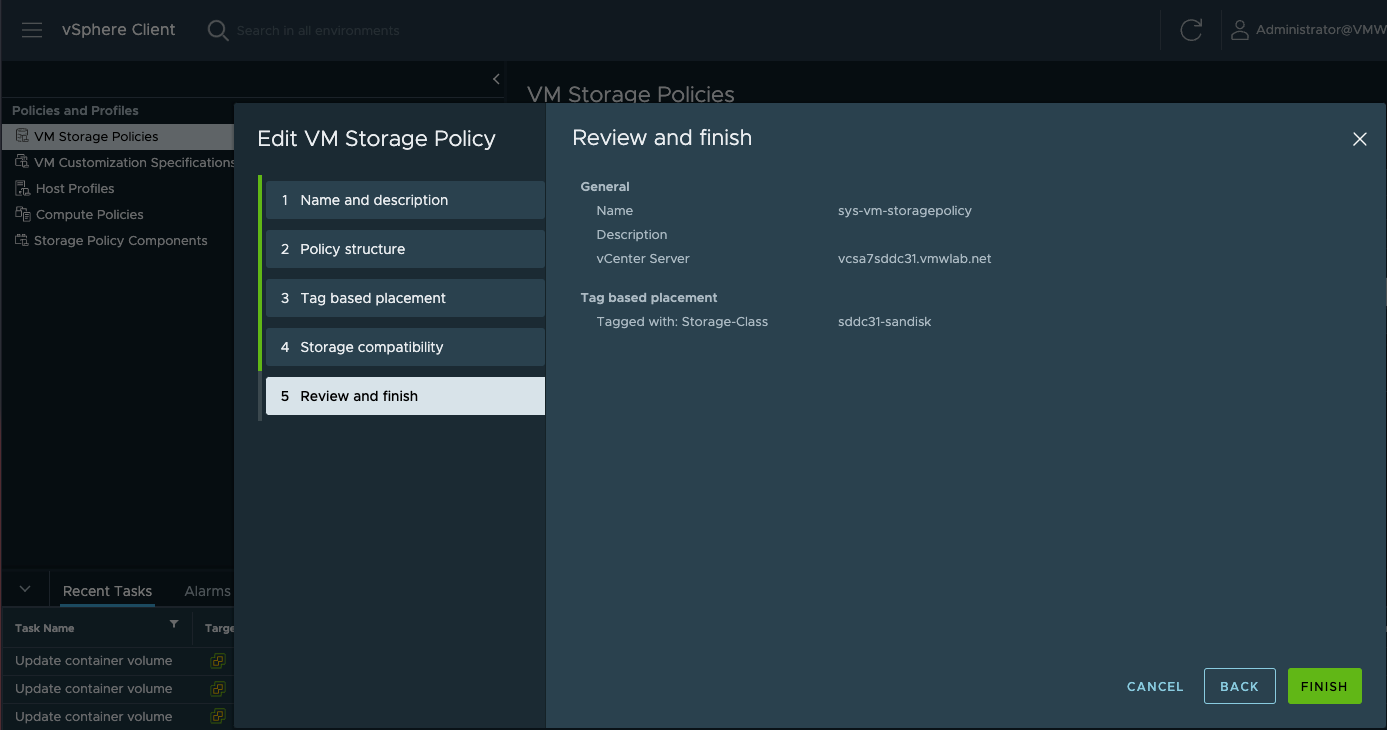This screenshot has height=730, width=1387.
Task: Open the hamburger main menu
Action: pos(32,30)
